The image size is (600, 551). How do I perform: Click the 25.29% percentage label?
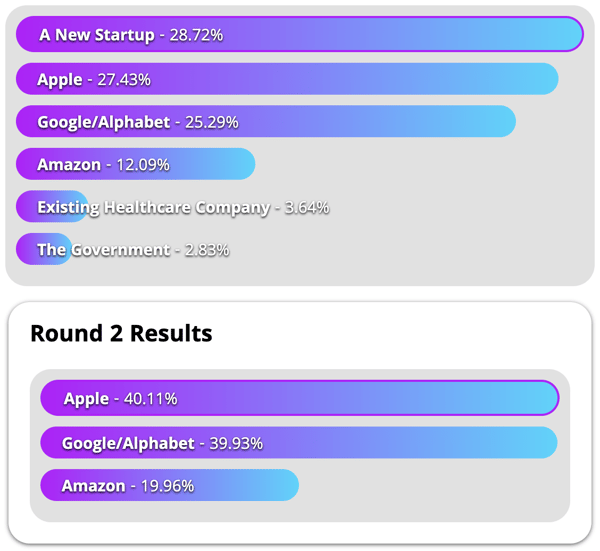click(212, 122)
